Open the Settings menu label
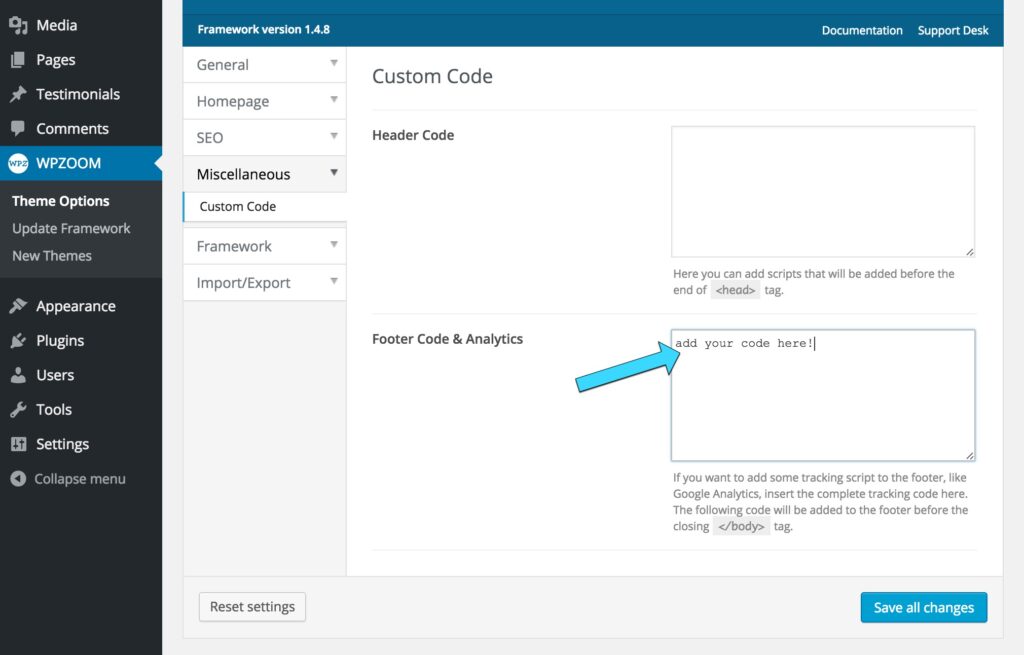Screen dimensions: 1024x655 62,444
